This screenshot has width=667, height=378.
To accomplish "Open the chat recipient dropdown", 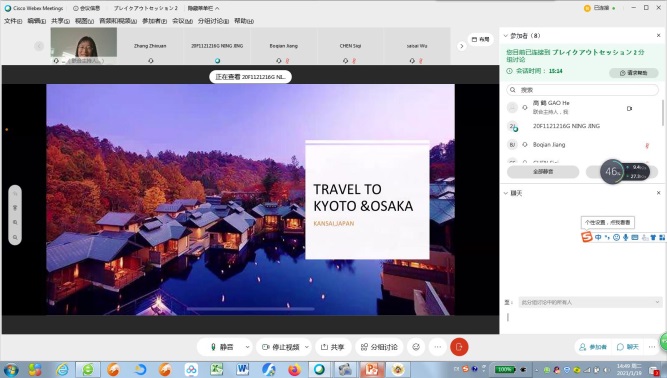I will (x=590, y=302).
